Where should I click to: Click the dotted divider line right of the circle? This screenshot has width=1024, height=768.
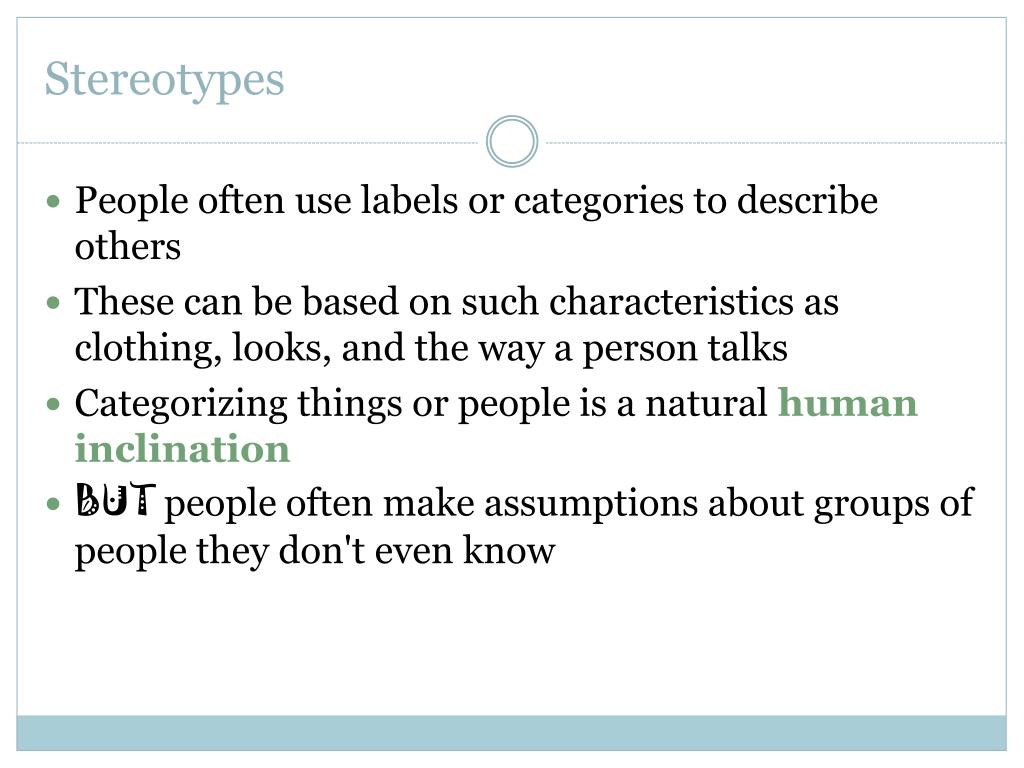(776, 142)
